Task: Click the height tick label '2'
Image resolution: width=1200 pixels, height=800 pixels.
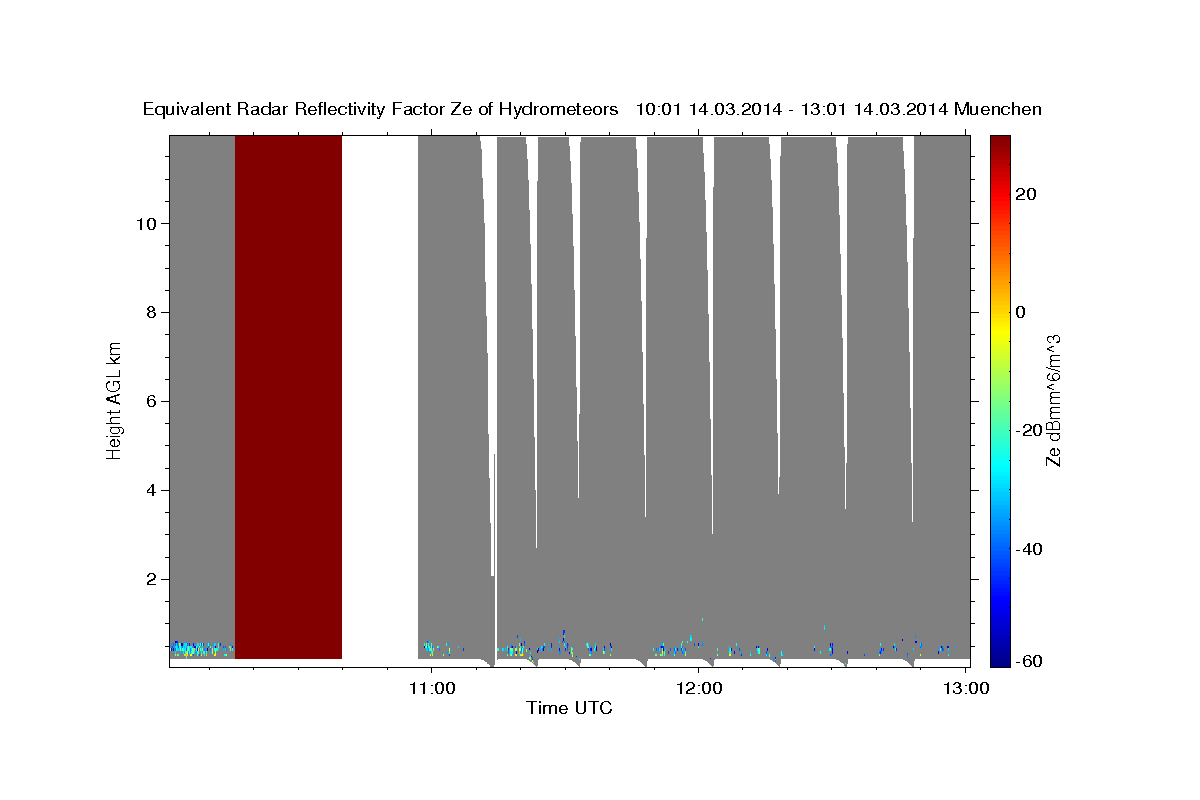Action: point(152,579)
